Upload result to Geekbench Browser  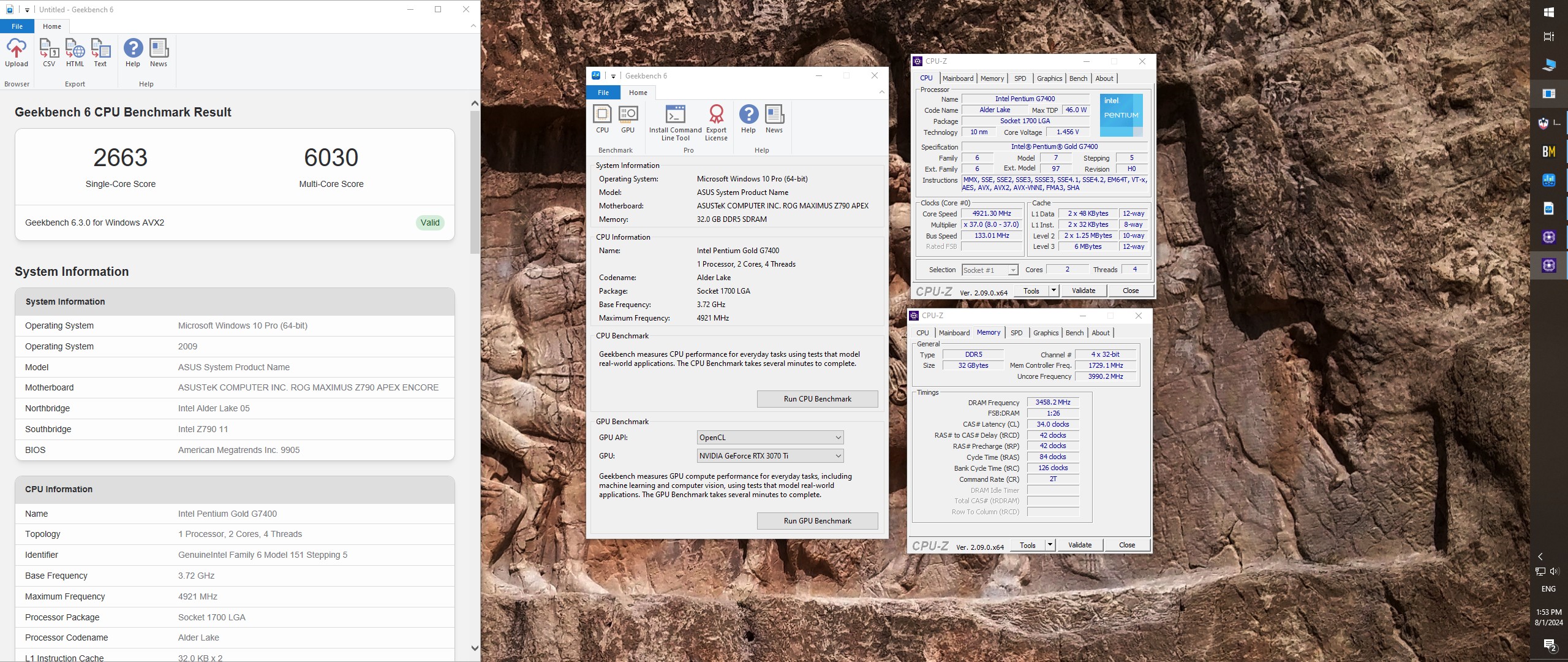pos(17,53)
